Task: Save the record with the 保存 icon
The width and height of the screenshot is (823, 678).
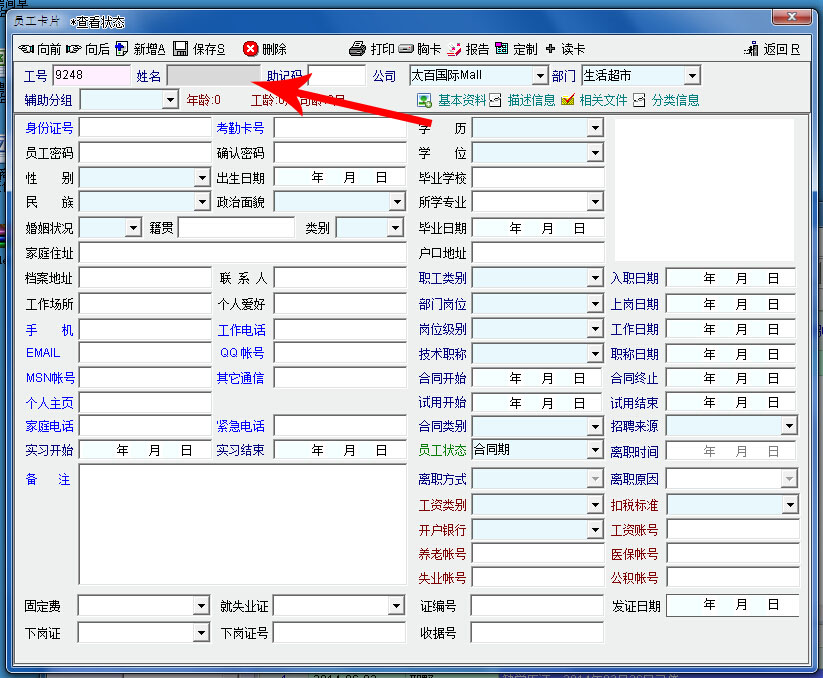Action: click(x=181, y=49)
